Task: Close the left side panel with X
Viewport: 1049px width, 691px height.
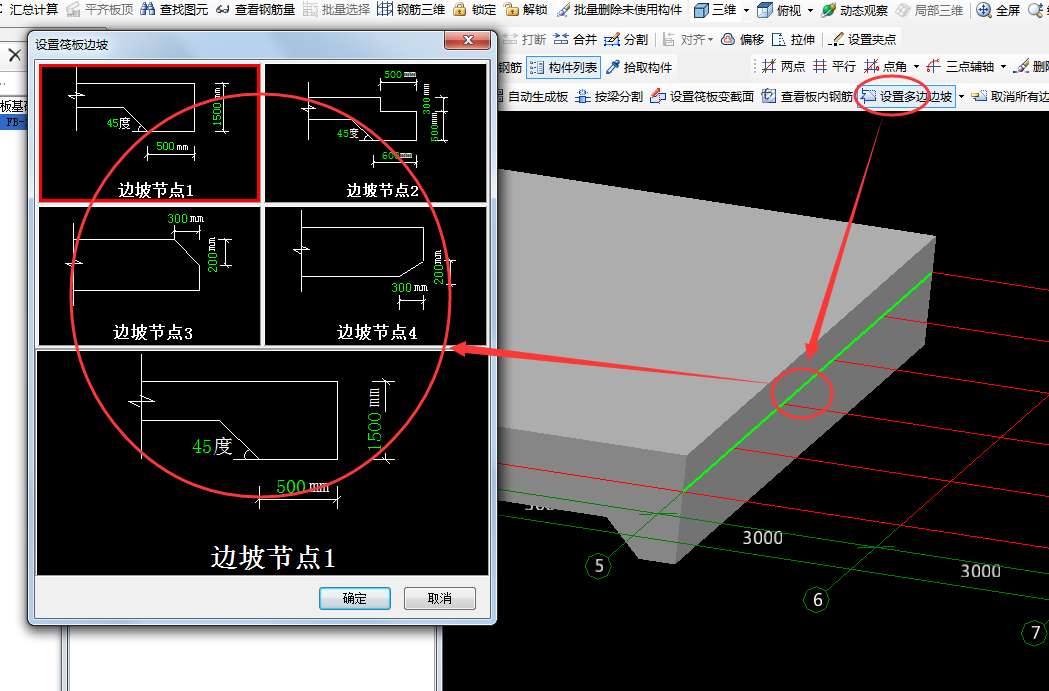Action: pos(15,56)
